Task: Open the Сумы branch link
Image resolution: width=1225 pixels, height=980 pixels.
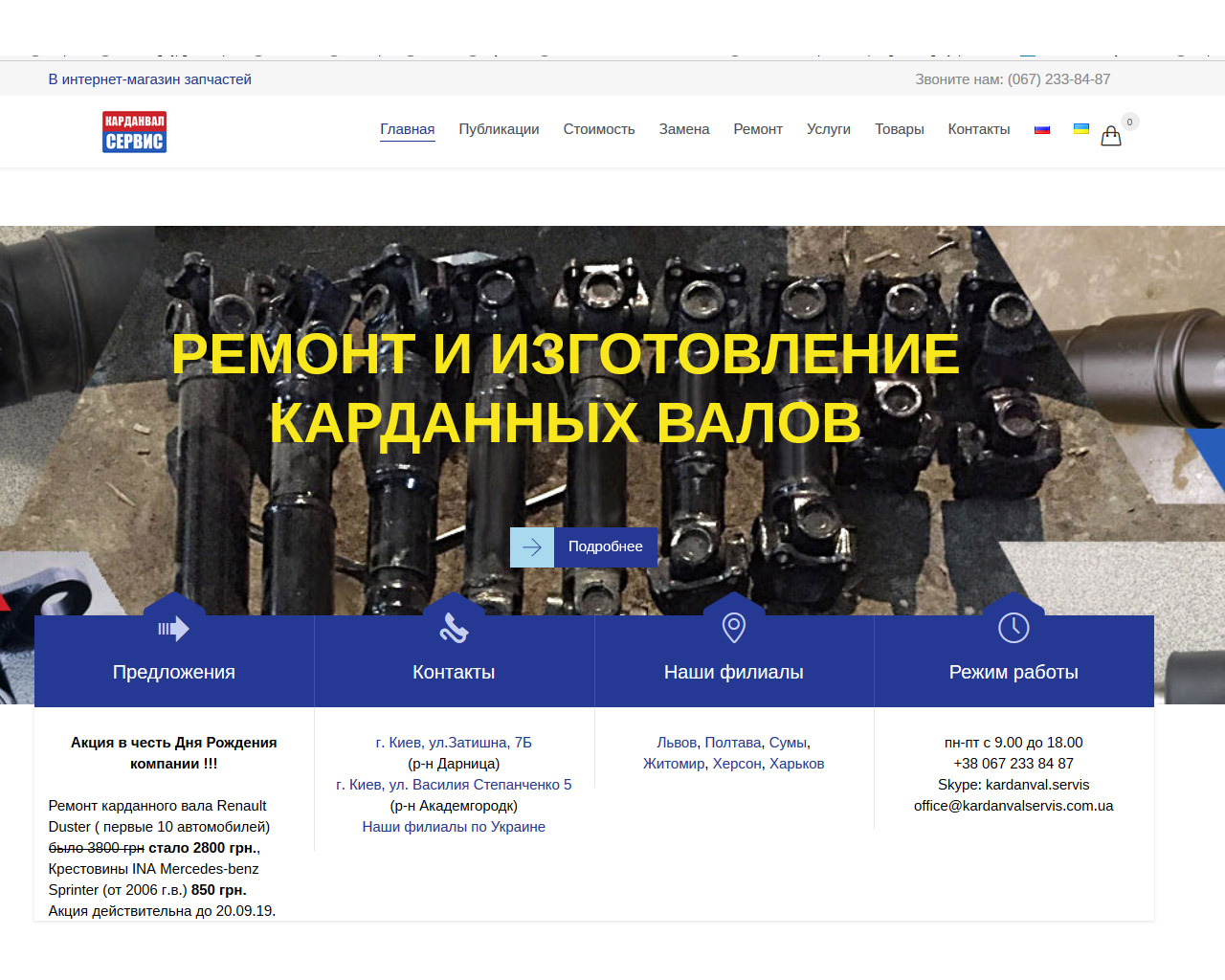Action: click(x=788, y=743)
